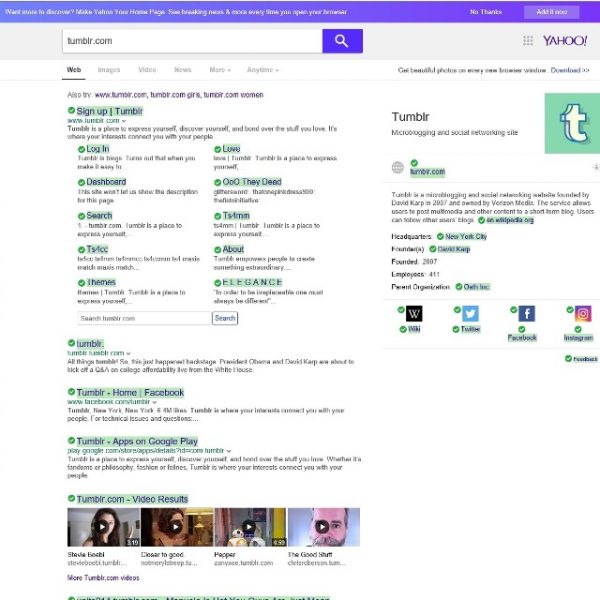Viewport: 600px width, 600px height.
Task: Switch to Images tab
Action: (109, 70)
